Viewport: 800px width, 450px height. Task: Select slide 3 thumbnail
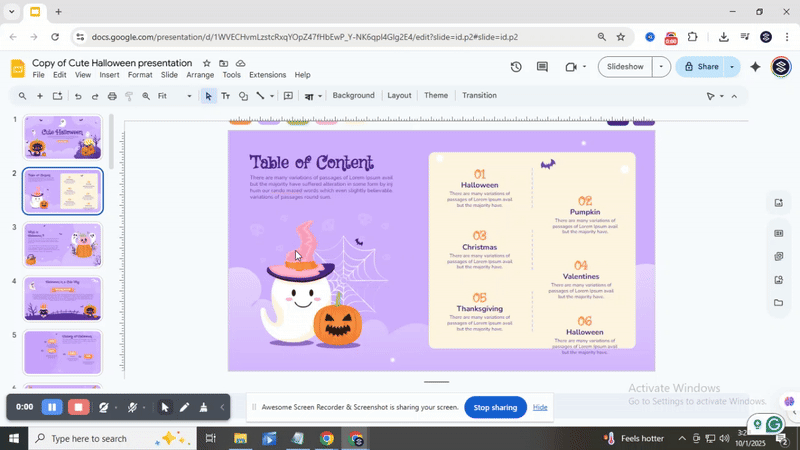[62, 245]
